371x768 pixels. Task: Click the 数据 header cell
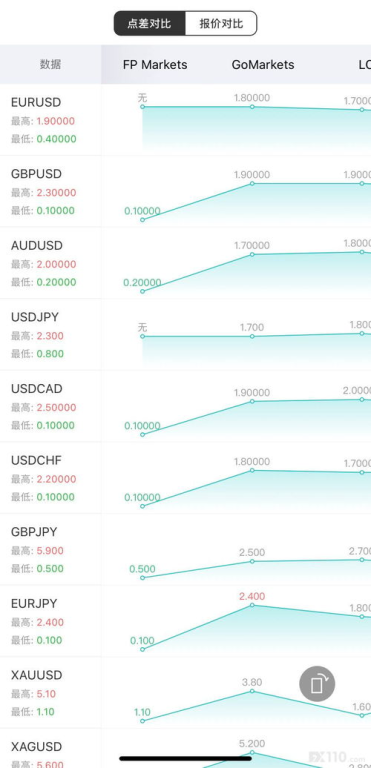pyautogui.click(x=50, y=65)
